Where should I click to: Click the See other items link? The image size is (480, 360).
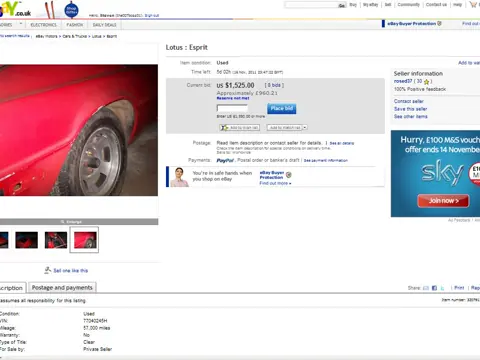pos(411,117)
